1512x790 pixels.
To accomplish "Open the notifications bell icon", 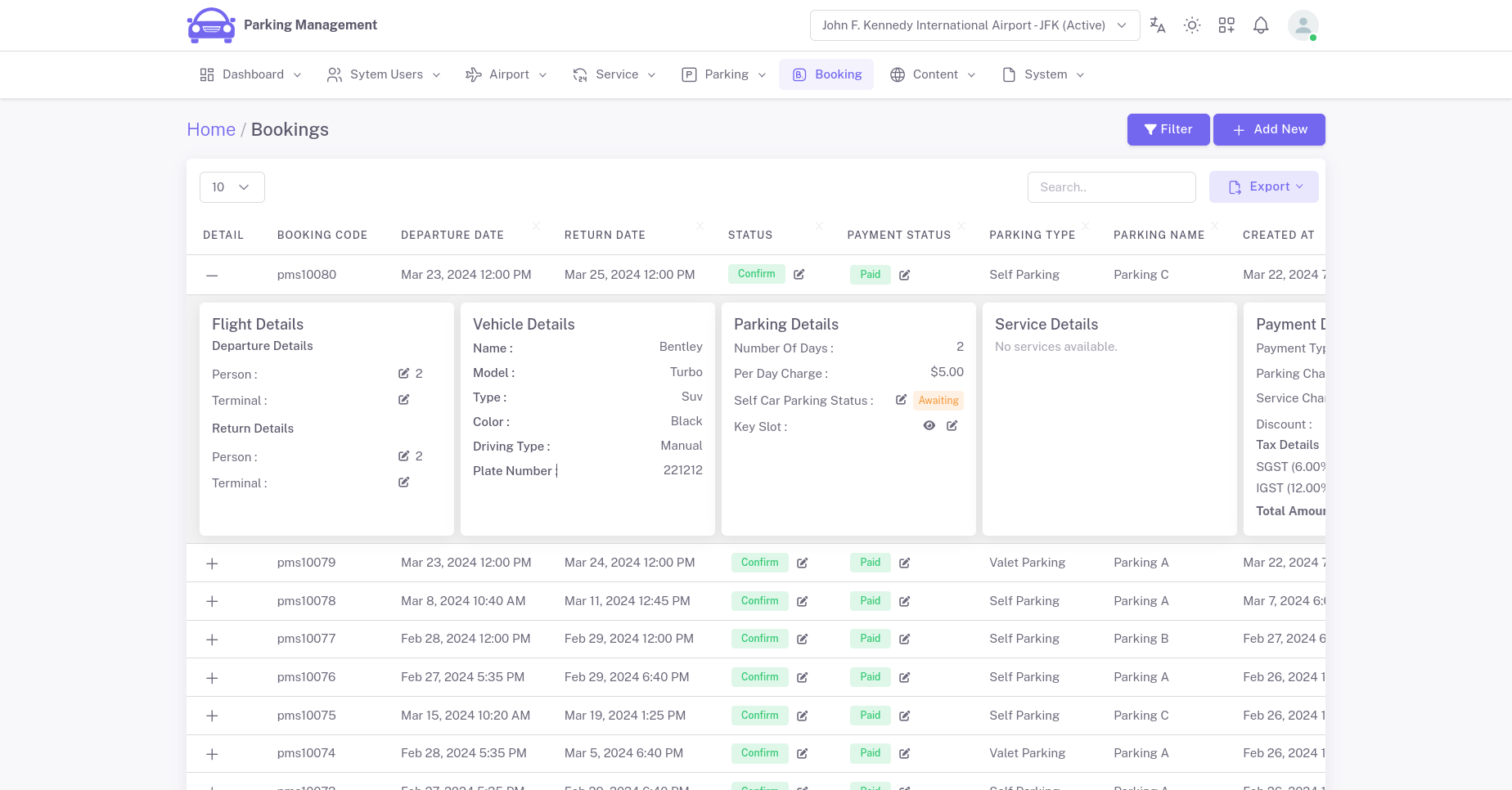I will click(1261, 25).
